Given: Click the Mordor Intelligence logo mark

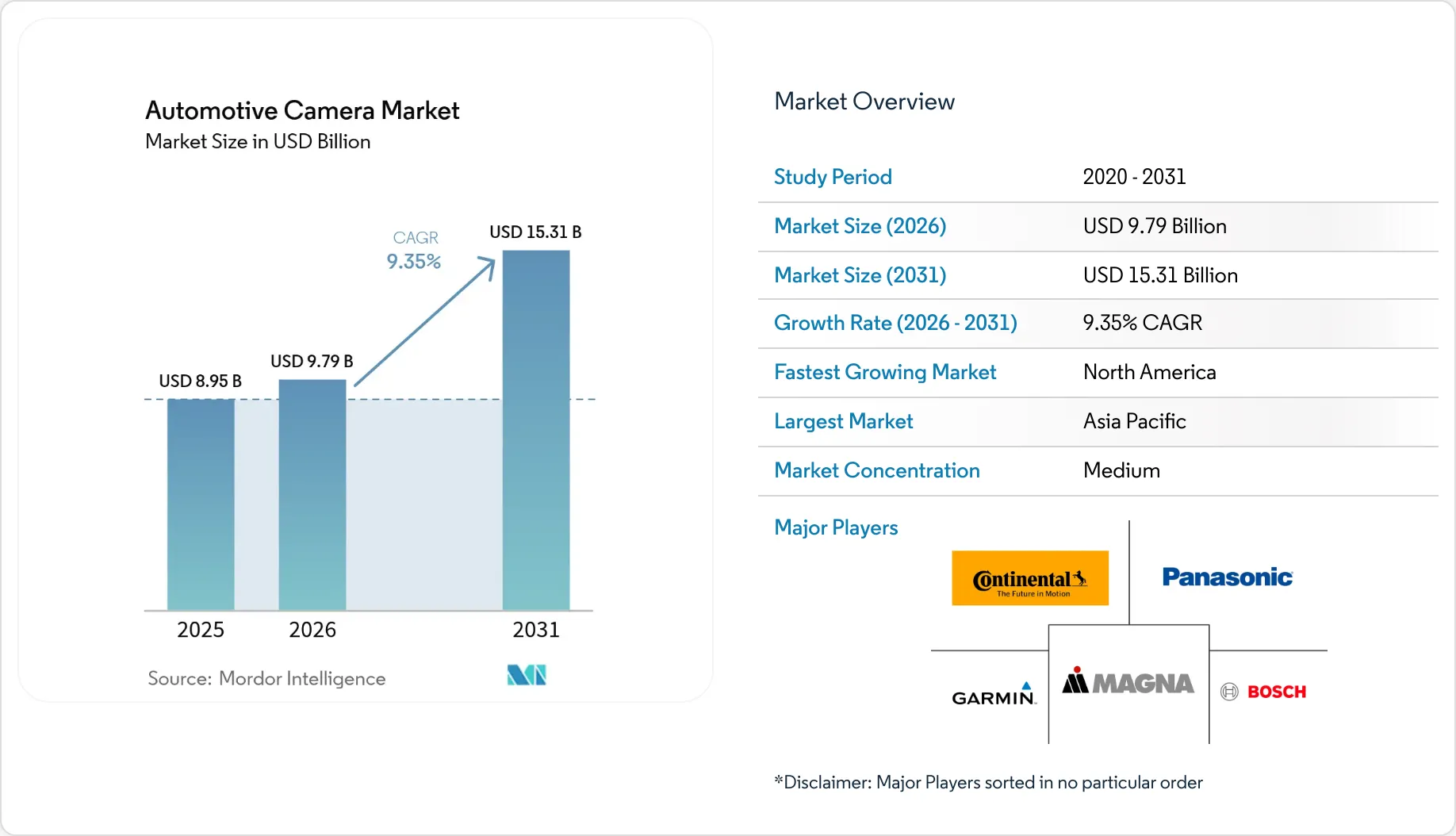Looking at the screenshot, I should pos(527,675).
